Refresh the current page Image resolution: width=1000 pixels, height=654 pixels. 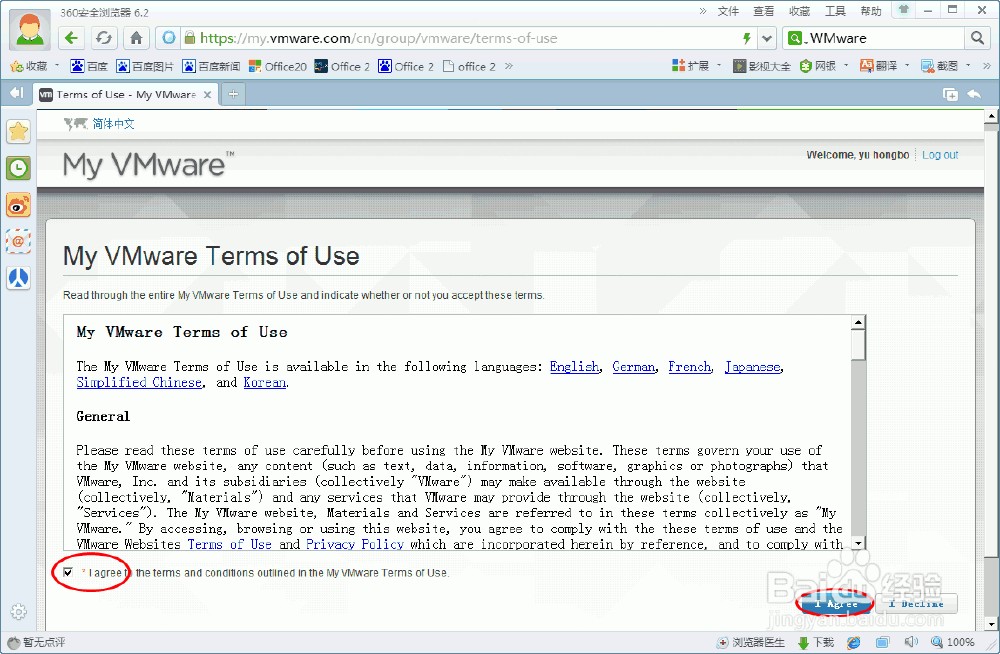tap(104, 37)
